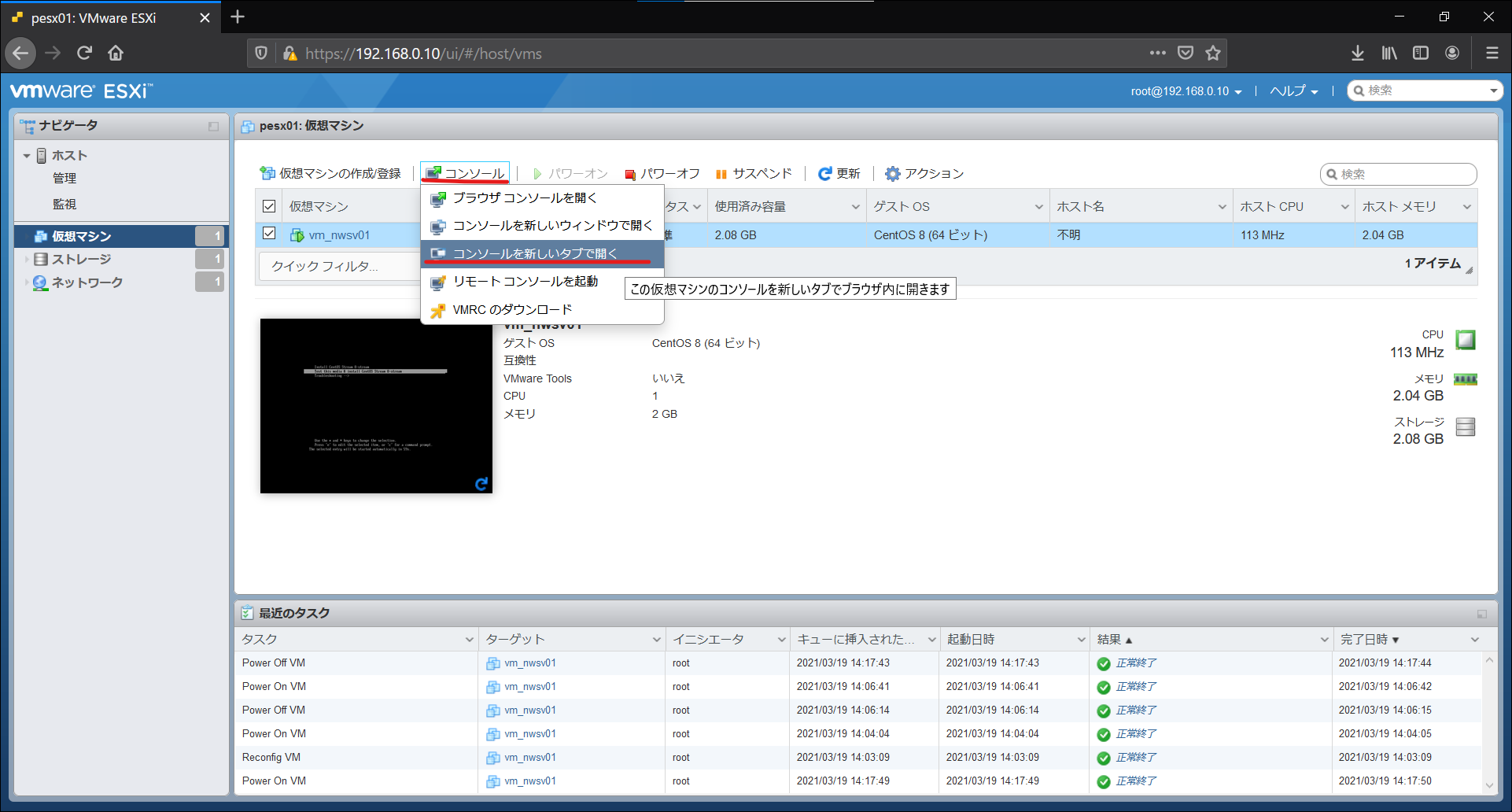Screen dimensions: 1512x812
Task: Click the insecure connection lock icon
Action: [x=289, y=54]
